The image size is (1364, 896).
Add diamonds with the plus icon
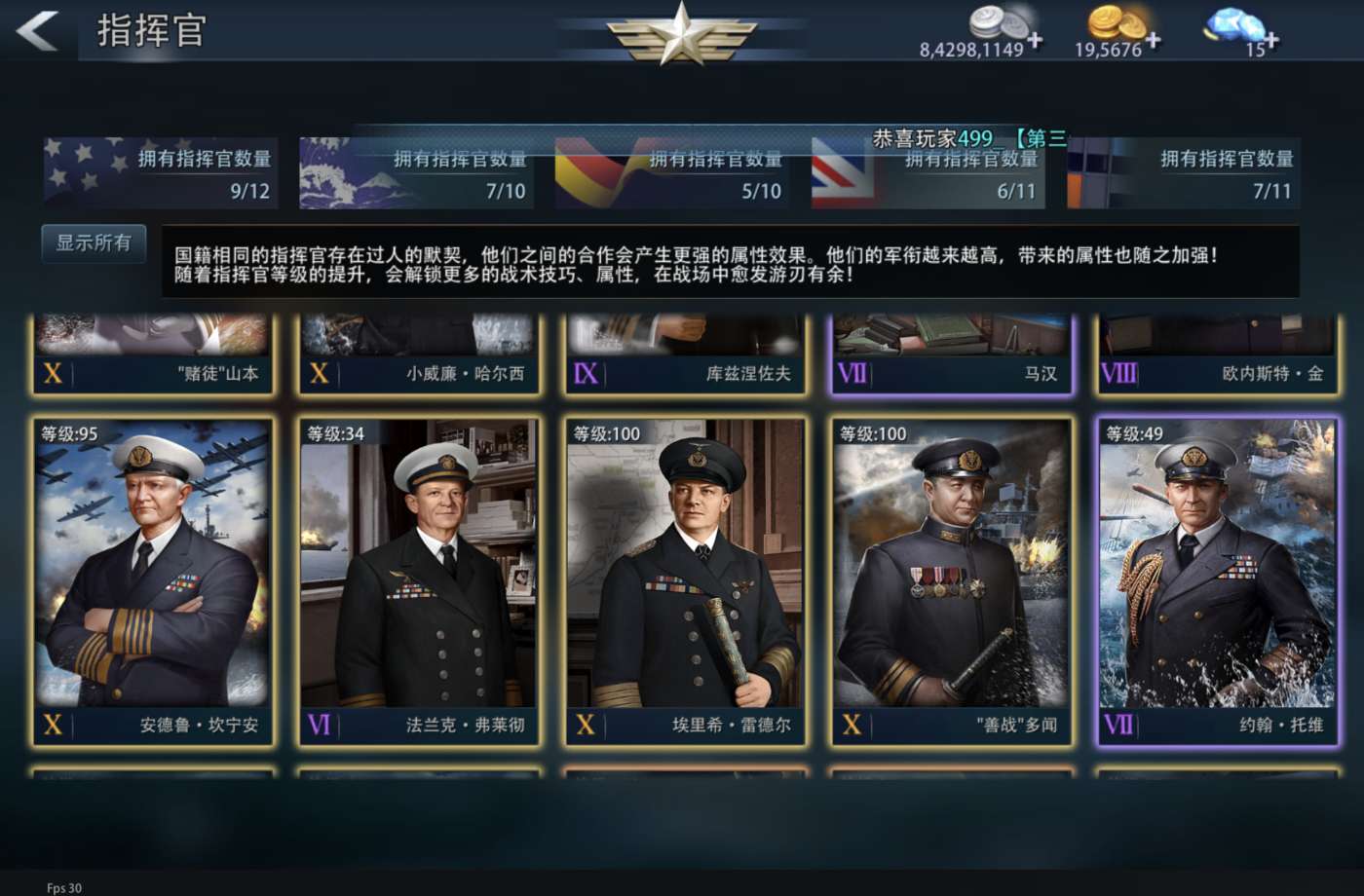1271,40
